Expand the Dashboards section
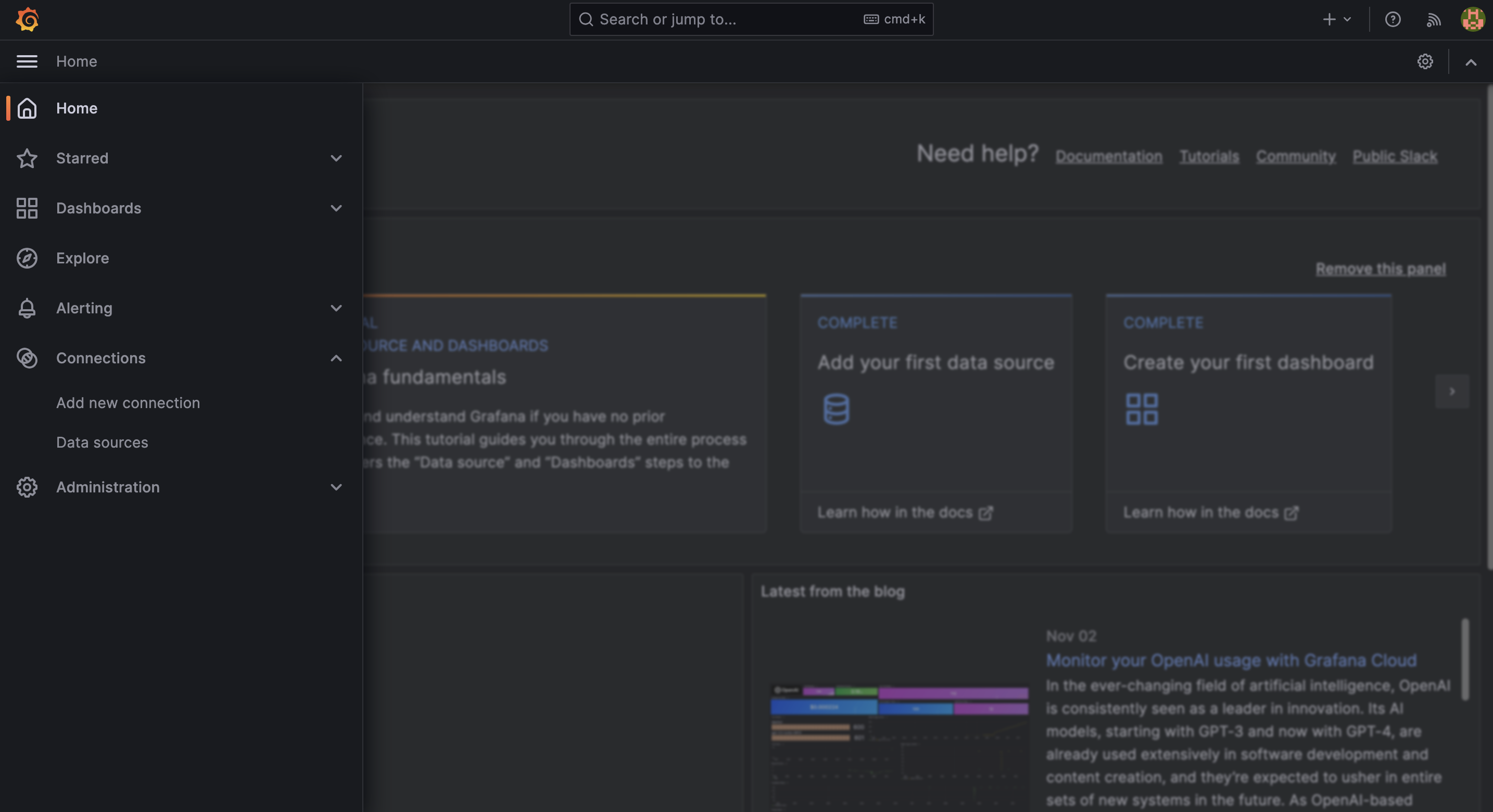This screenshot has width=1493, height=812. tap(336, 208)
